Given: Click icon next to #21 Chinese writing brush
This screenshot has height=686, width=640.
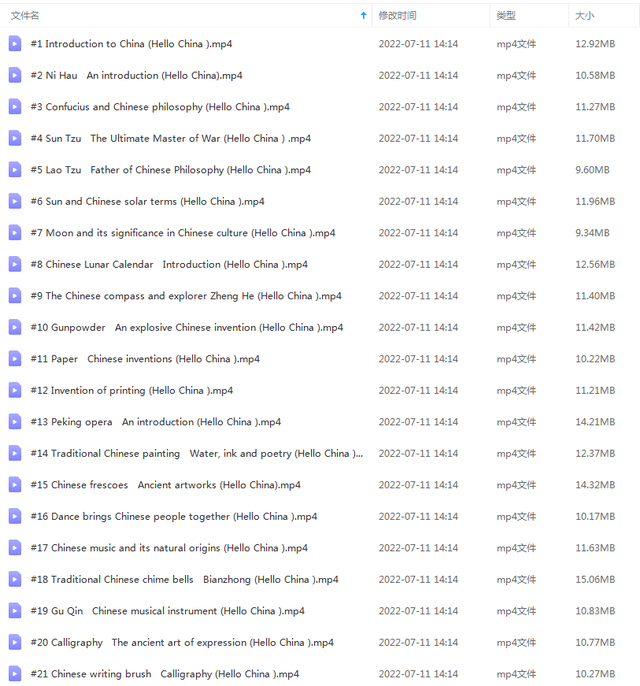Looking at the screenshot, I should tap(15, 674).
